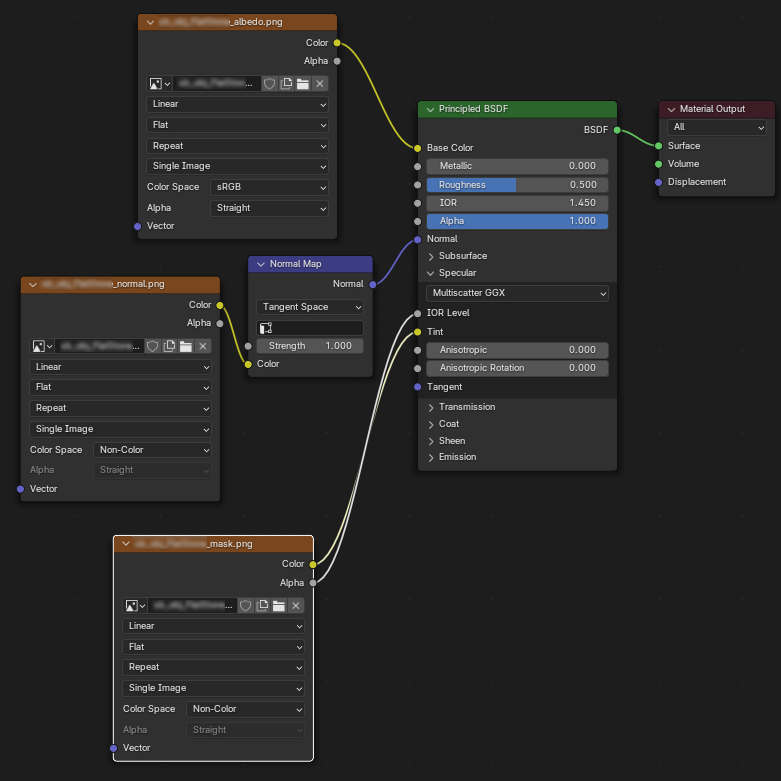This screenshot has width=781, height=781.
Task: Click the Roughness slider in Principled BSDF
Action: [x=517, y=185]
